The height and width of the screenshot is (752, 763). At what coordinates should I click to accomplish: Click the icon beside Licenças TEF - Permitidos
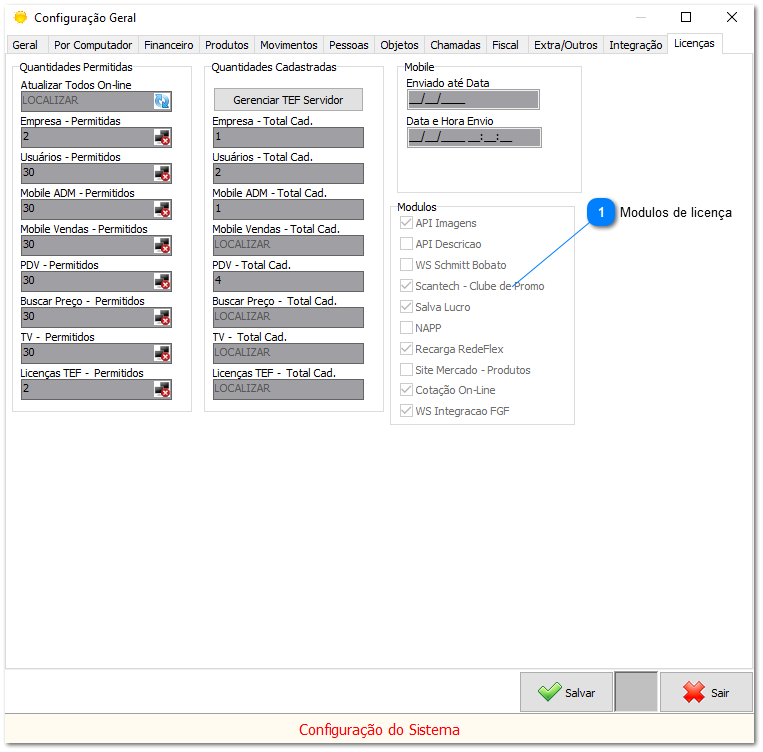click(162, 389)
